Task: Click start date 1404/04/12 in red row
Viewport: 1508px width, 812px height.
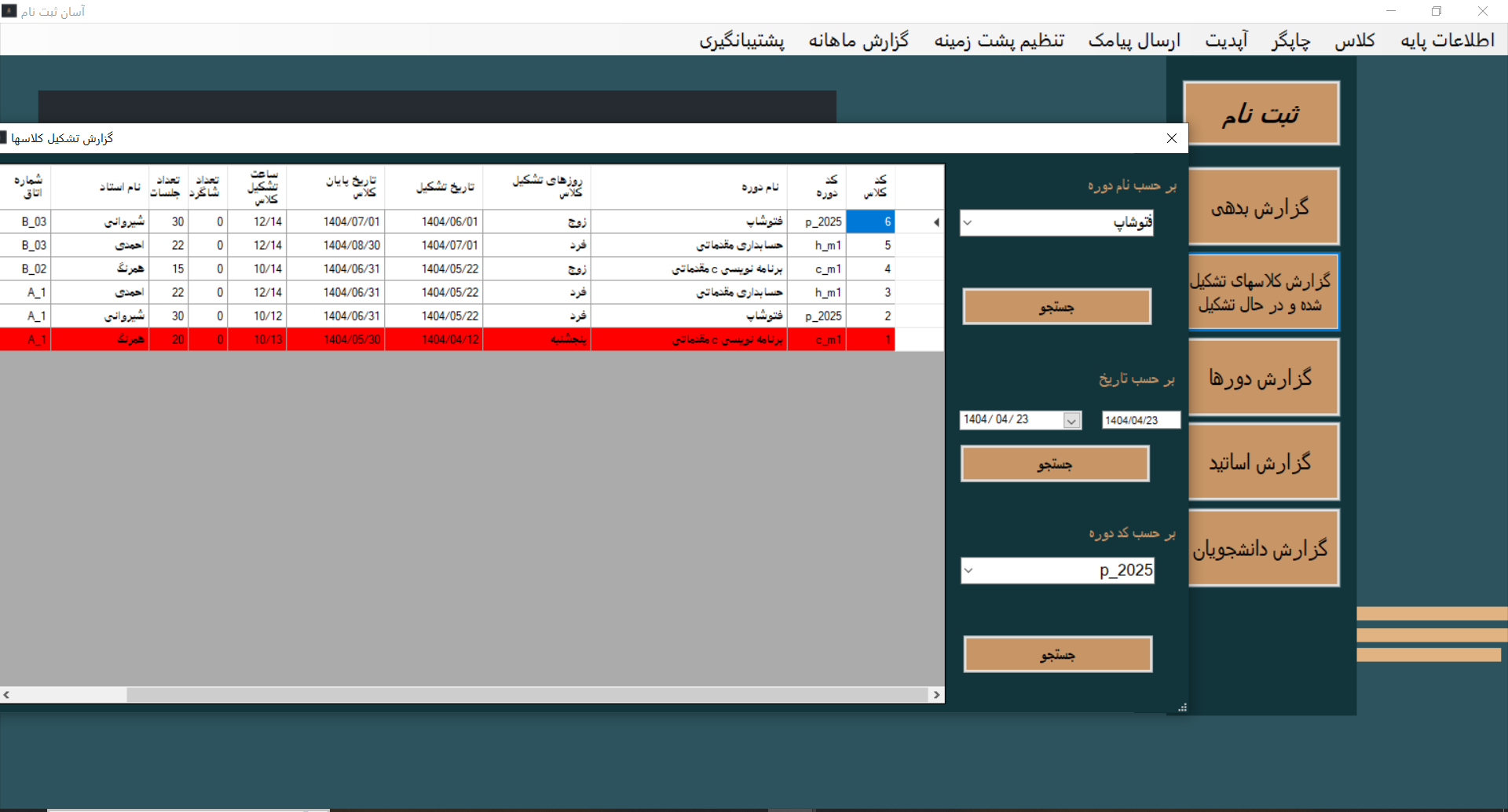Action: (x=434, y=340)
